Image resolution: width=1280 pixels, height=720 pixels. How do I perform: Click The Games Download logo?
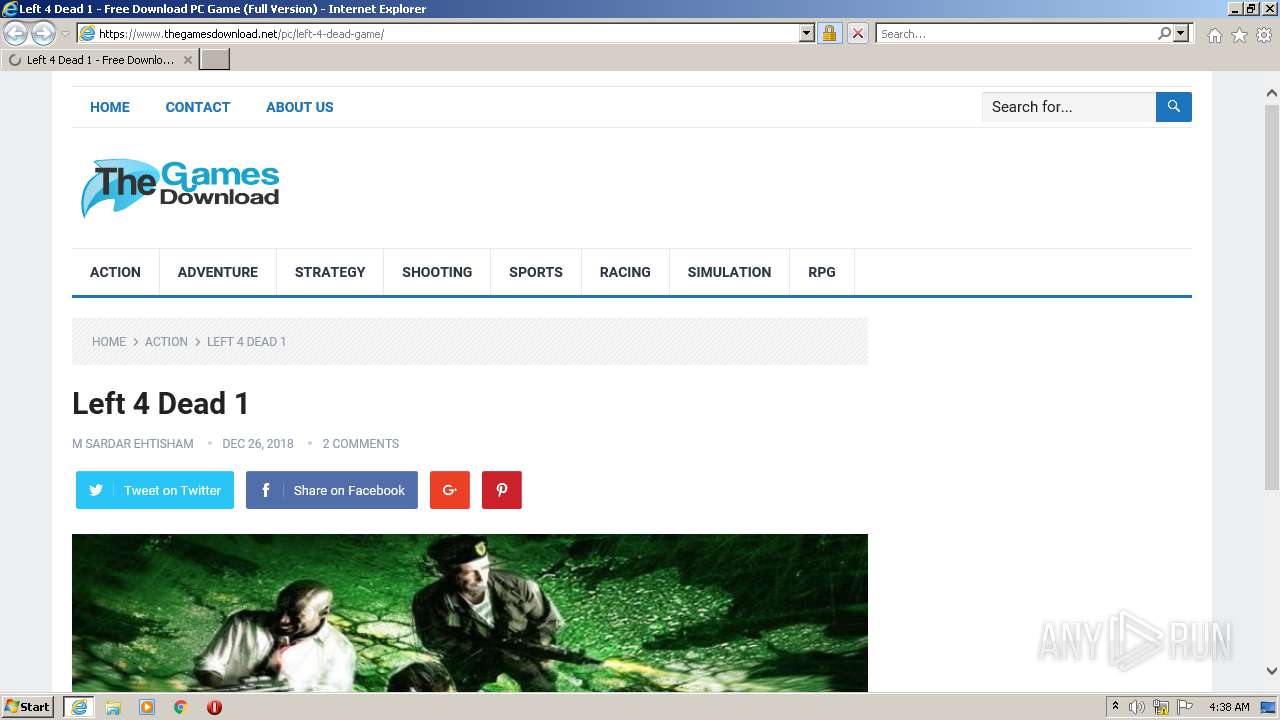point(180,188)
